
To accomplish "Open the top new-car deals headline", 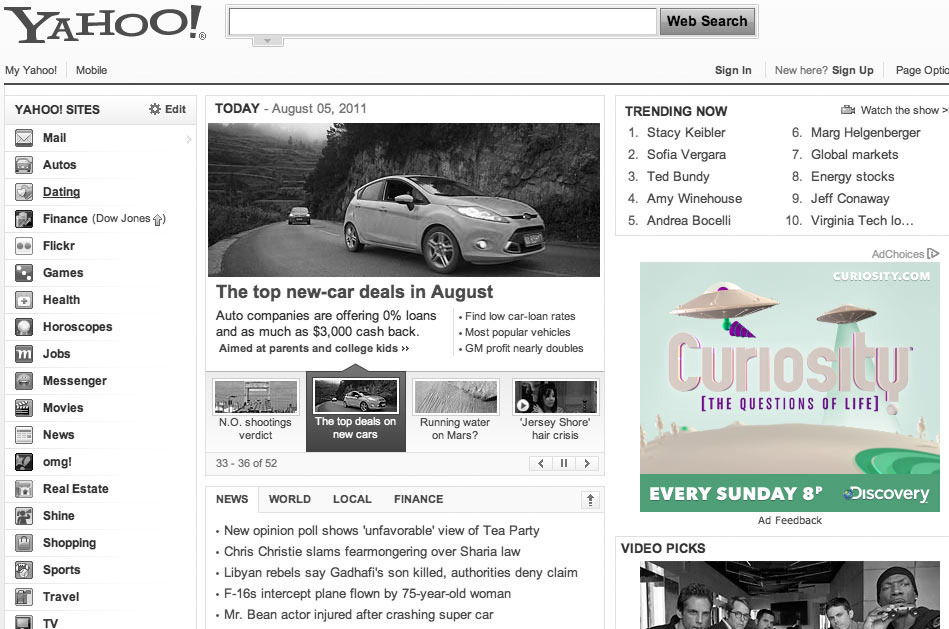I will (355, 292).
